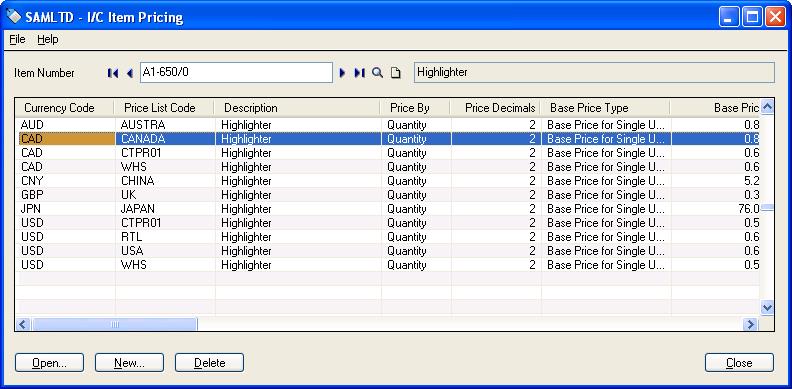Open the File menu
792x389 pixels.
click(x=17, y=39)
